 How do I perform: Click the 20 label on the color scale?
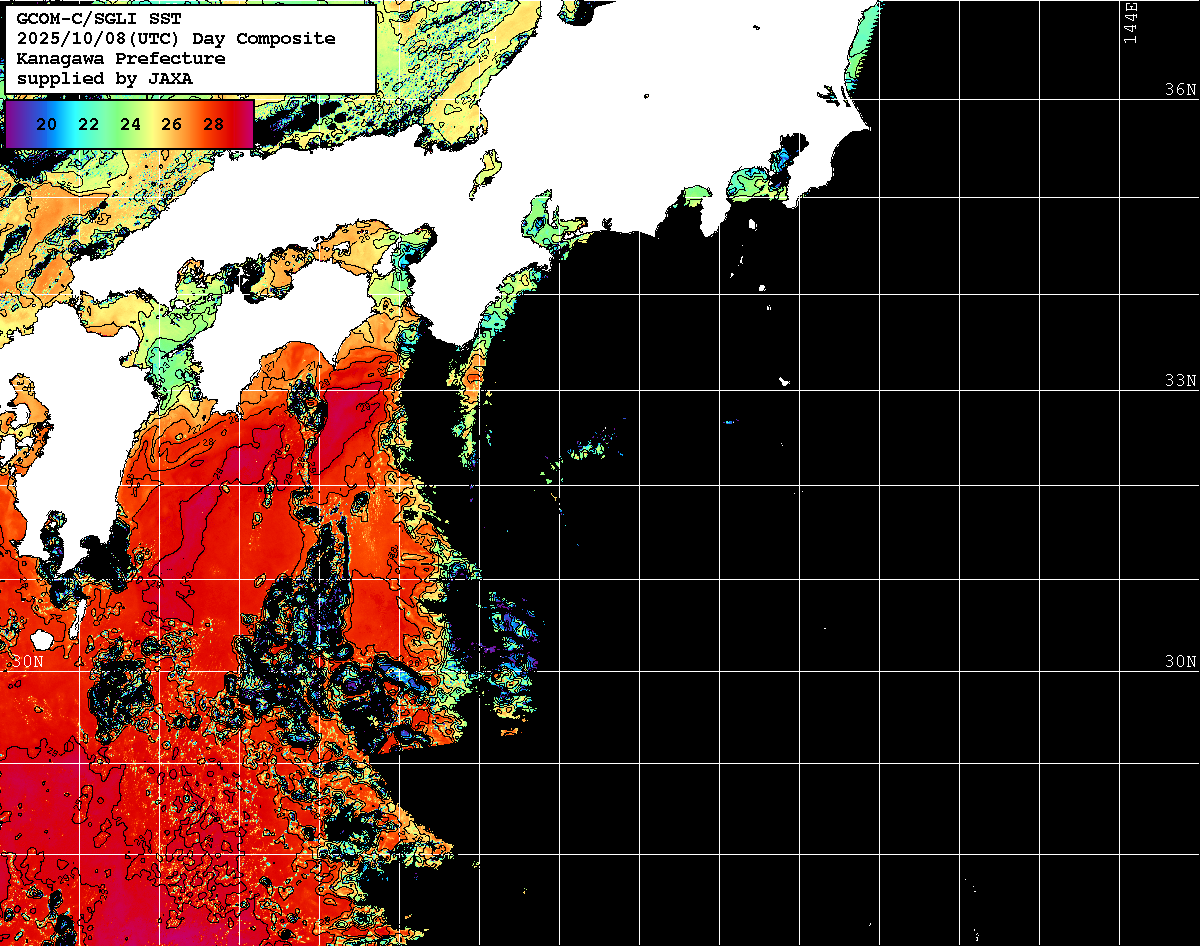pos(46,125)
